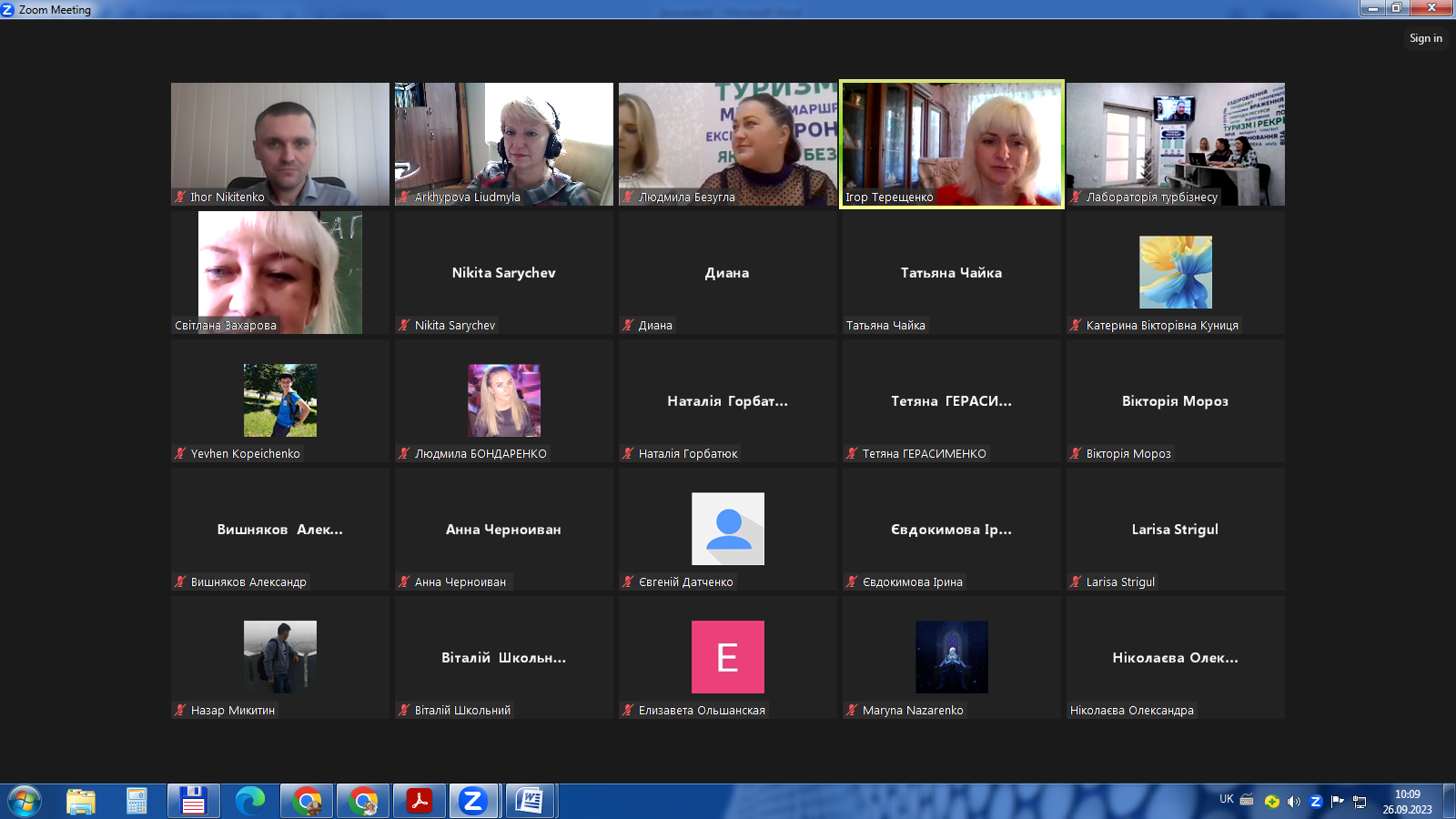Open File Explorer from the taskbar
Image resolution: width=1456 pixels, height=819 pixels.
[x=81, y=801]
